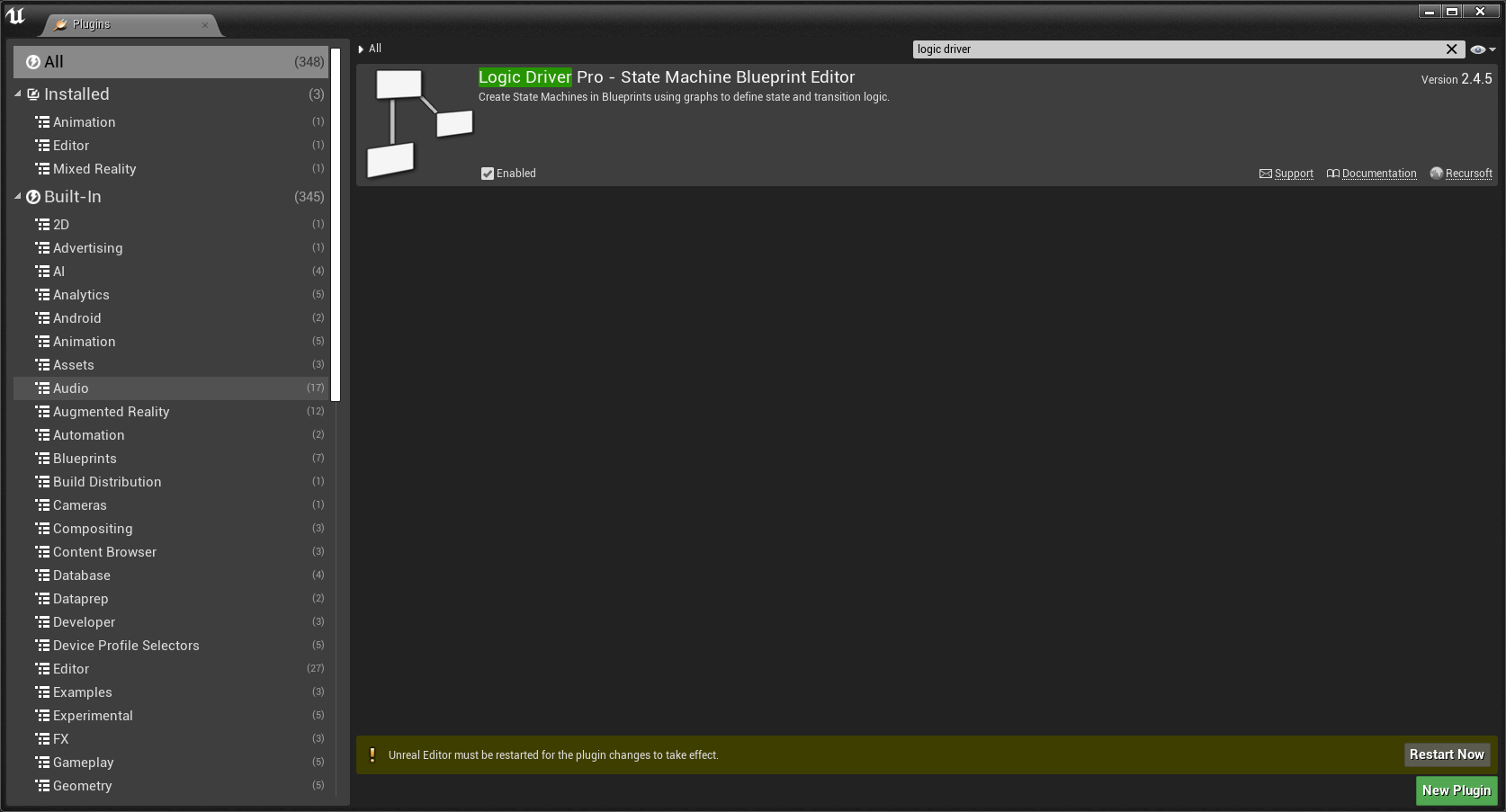Click the globe icon next to Recursoft
Viewport: 1506px width, 812px height.
coord(1436,174)
